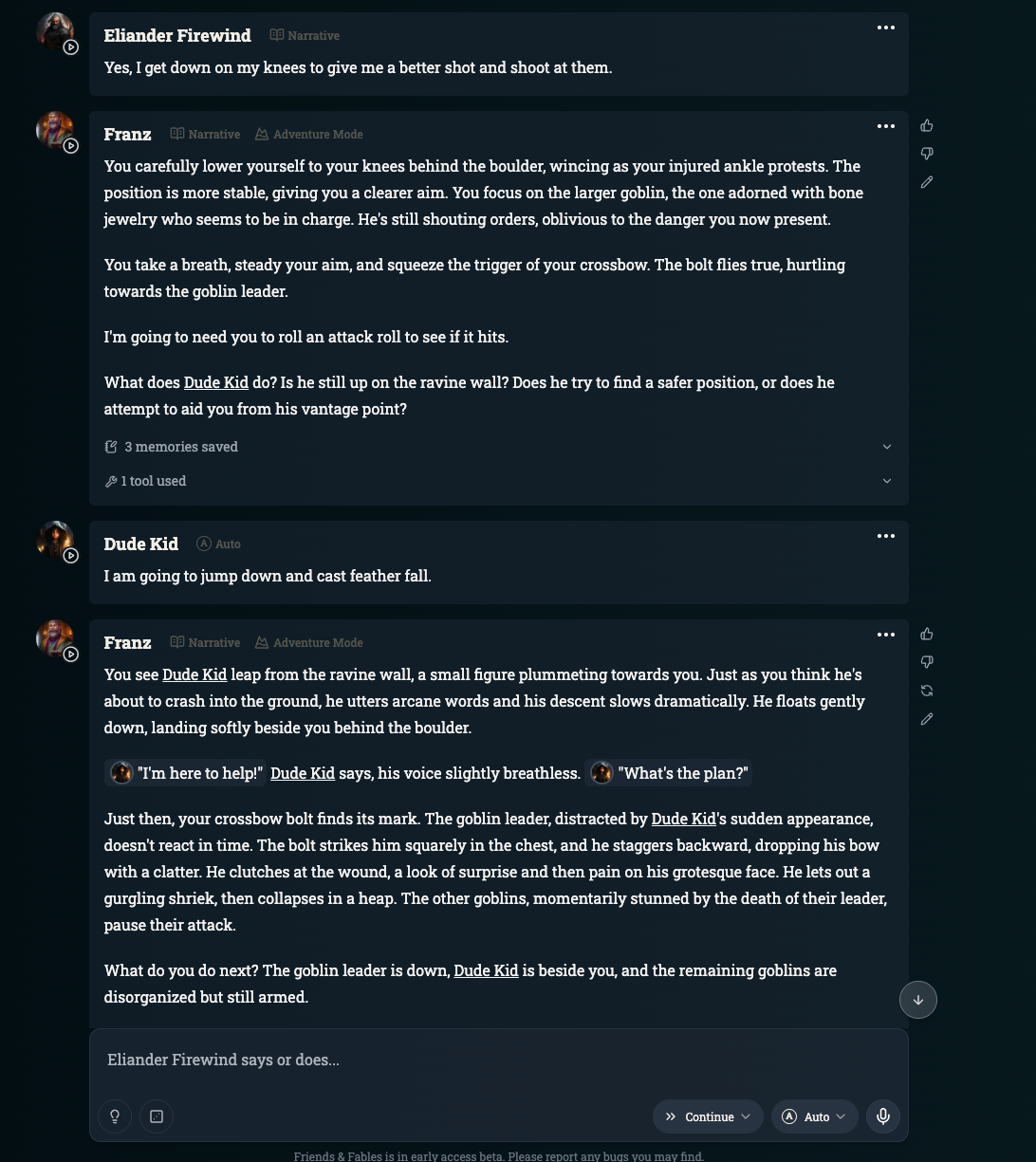Dislike Franz's first message with thumbs down
This screenshot has height=1162, width=1036.
pyautogui.click(x=927, y=154)
